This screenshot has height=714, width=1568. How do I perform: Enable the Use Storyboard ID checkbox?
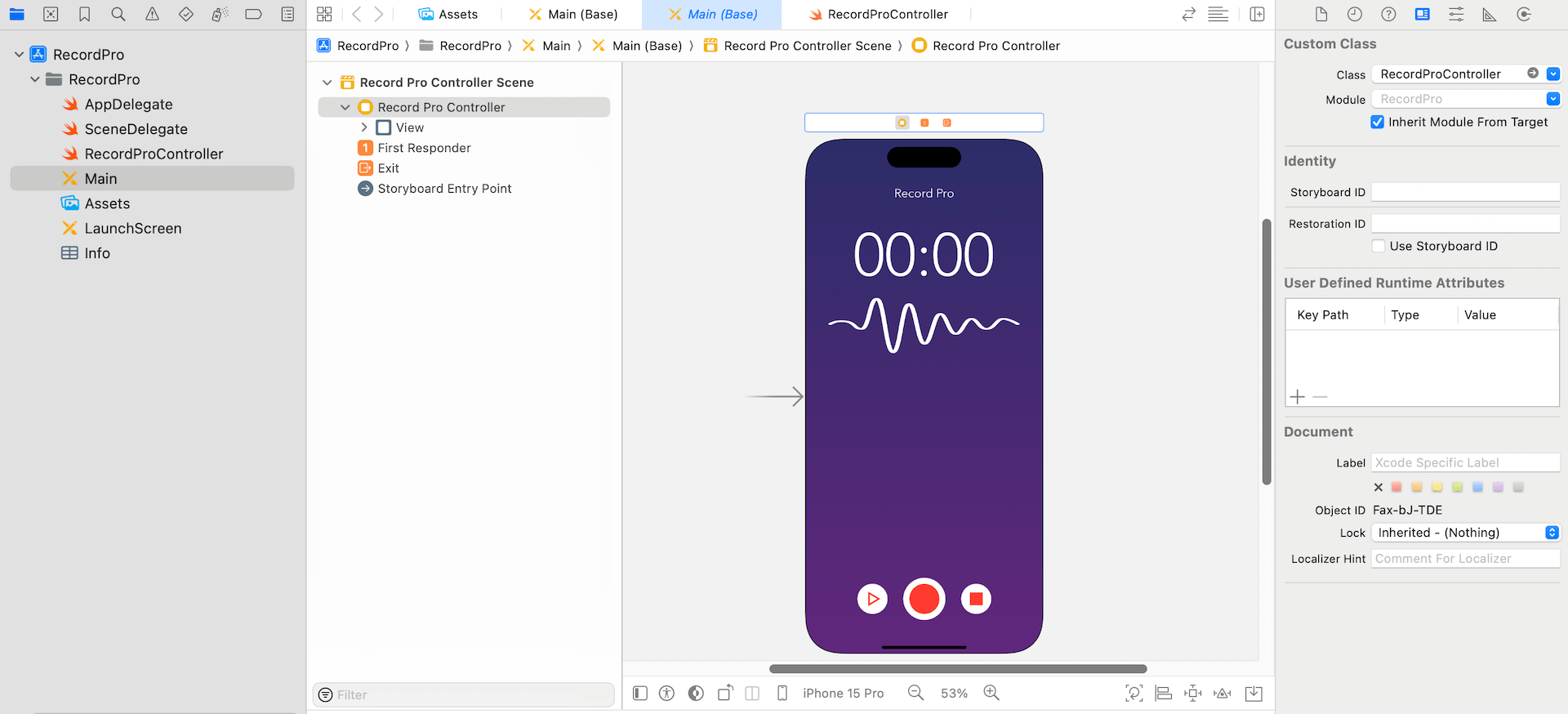point(1379,246)
